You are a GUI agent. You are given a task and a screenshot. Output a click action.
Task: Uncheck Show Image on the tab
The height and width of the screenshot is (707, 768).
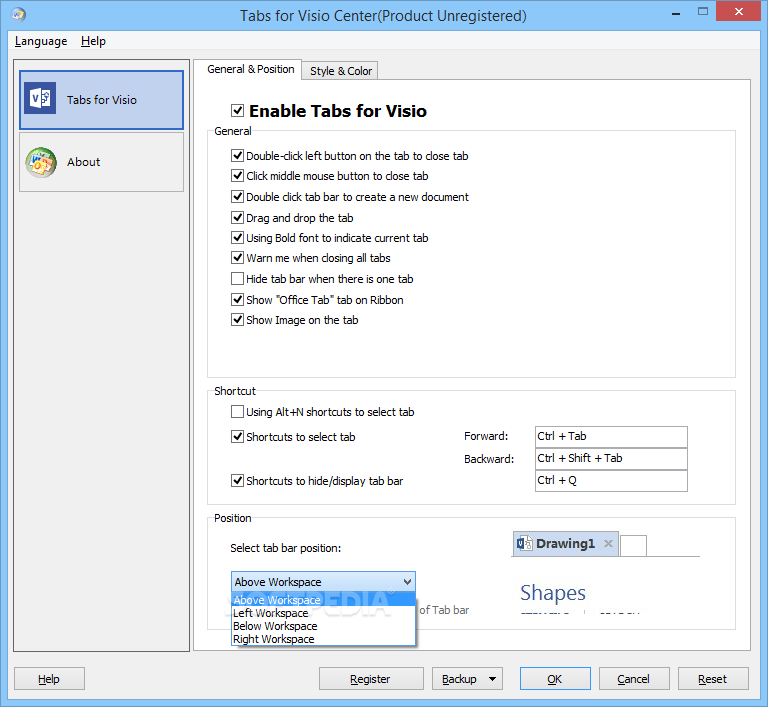(238, 320)
